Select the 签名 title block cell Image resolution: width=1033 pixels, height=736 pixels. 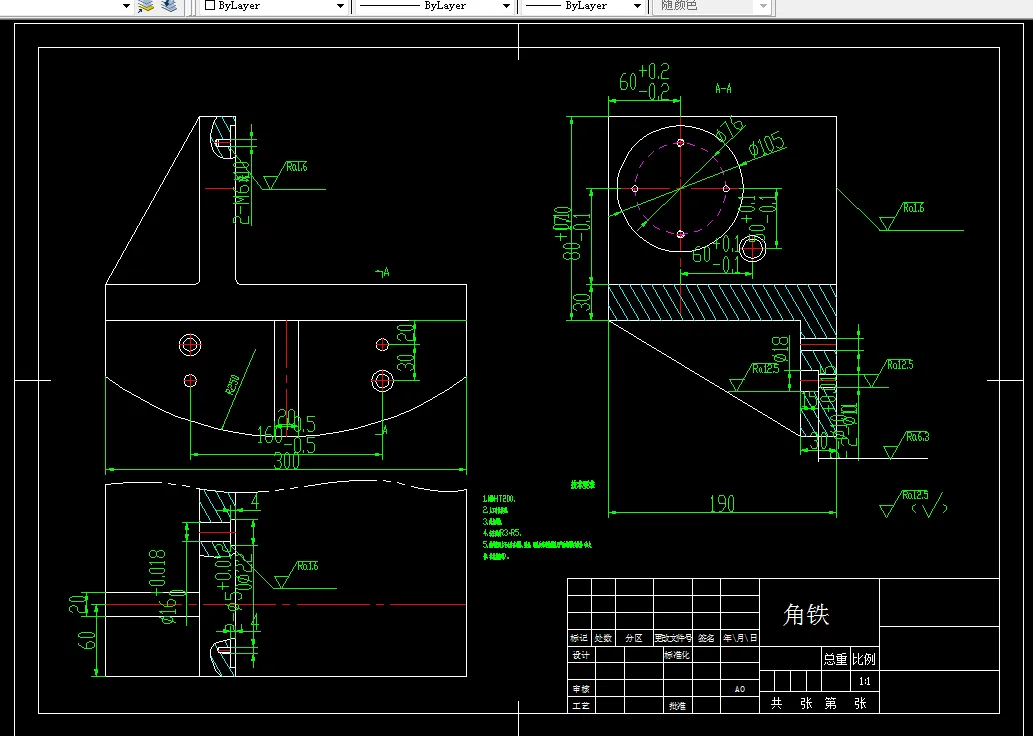(706, 638)
